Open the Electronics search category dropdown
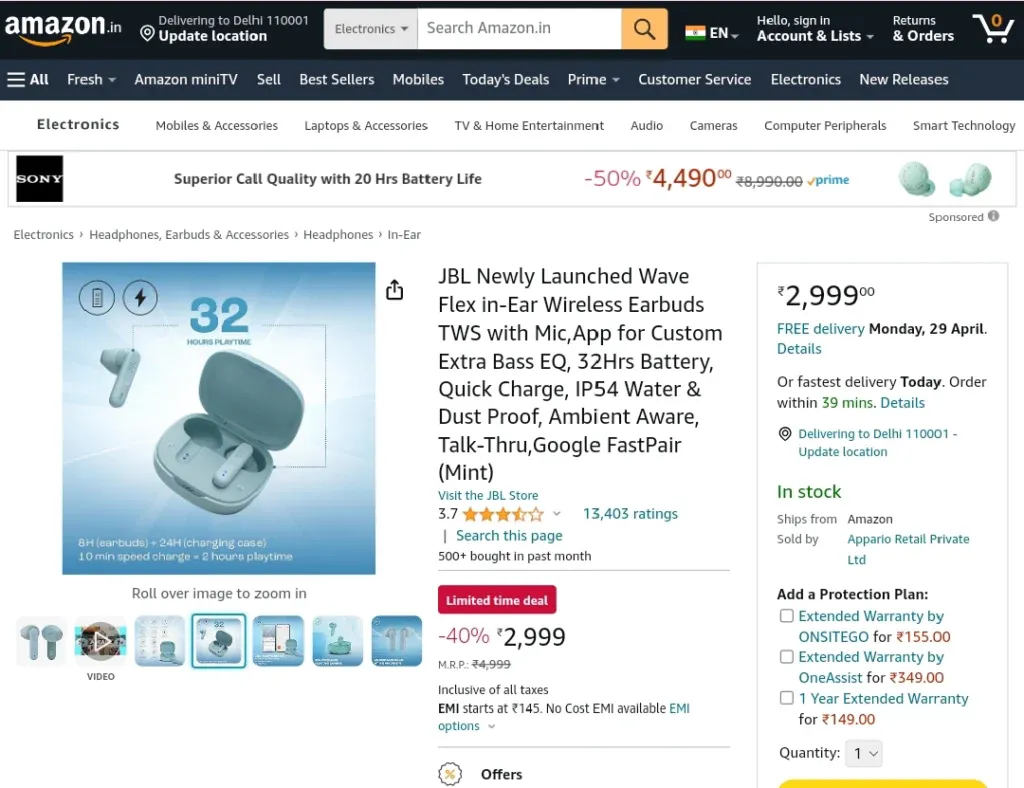The width and height of the screenshot is (1024, 788). [370, 29]
